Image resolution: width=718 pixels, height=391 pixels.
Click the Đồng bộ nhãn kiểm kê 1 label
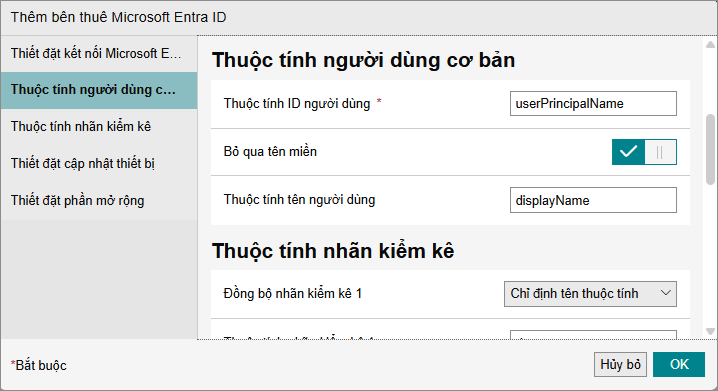293,293
